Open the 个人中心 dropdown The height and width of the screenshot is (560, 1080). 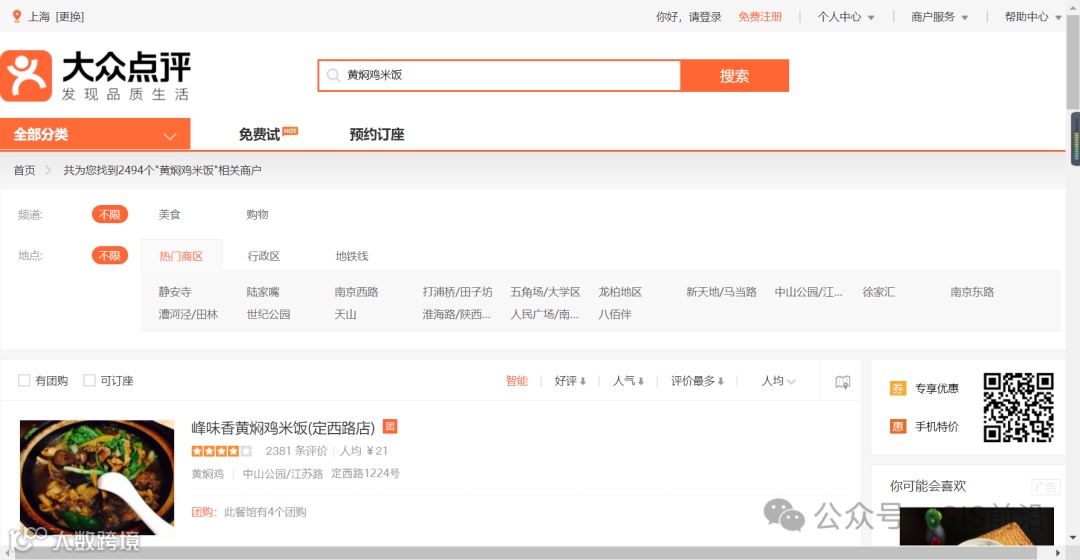[846, 17]
